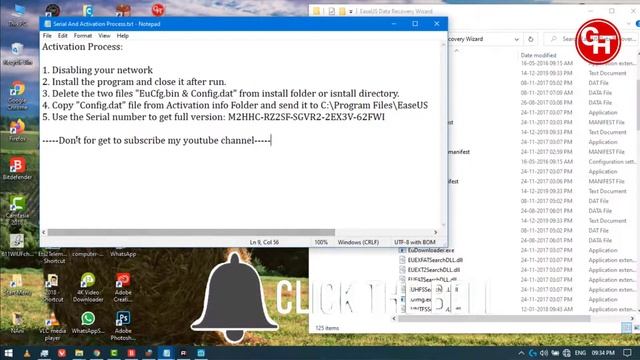Click the 'Activation Process:' heading text
The height and width of the screenshot is (360, 640).
(x=82, y=47)
